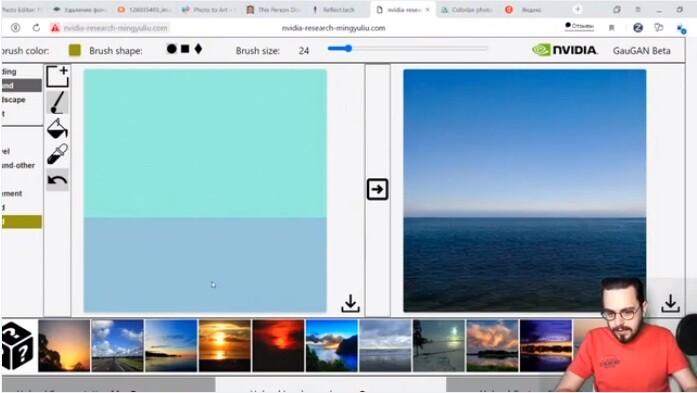This screenshot has height=393, width=697.
Task: Pick the red sky thumbnail
Action: click(278, 345)
